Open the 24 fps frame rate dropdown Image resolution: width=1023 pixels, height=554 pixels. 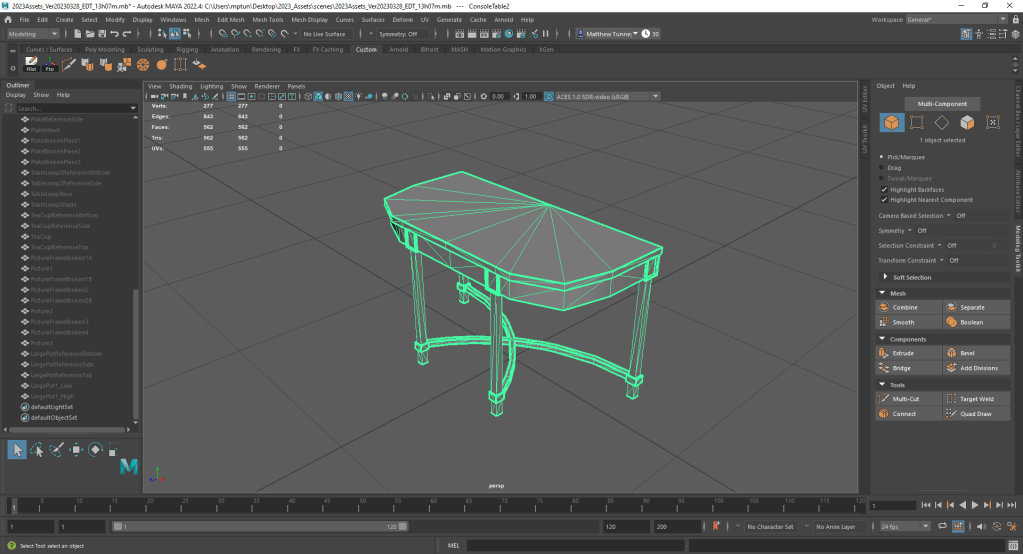905,526
